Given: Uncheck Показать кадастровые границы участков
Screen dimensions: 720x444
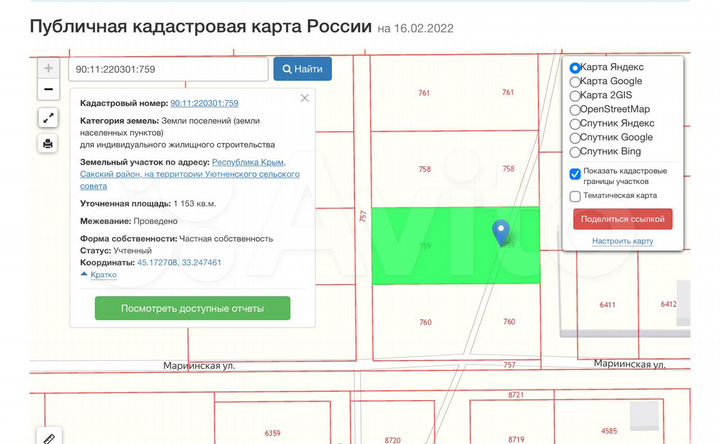Looking at the screenshot, I should point(575,174).
